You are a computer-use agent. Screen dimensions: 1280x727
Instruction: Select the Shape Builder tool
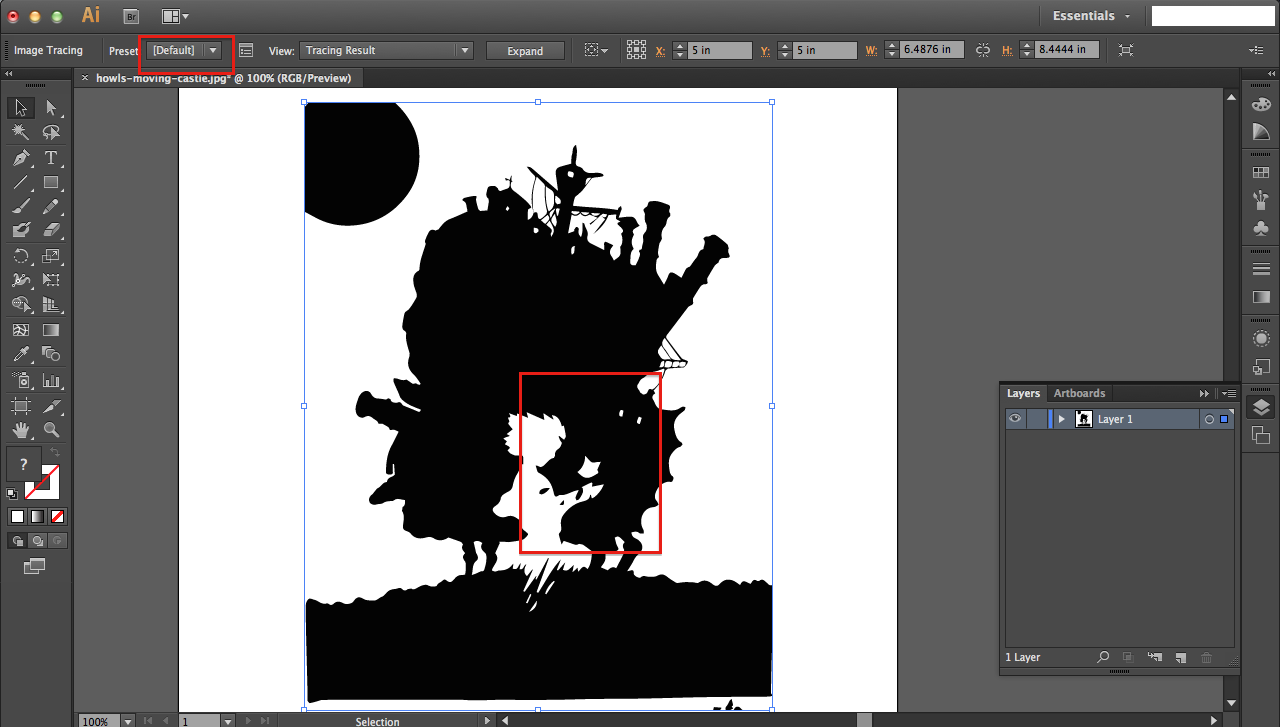(x=21, y=304)
